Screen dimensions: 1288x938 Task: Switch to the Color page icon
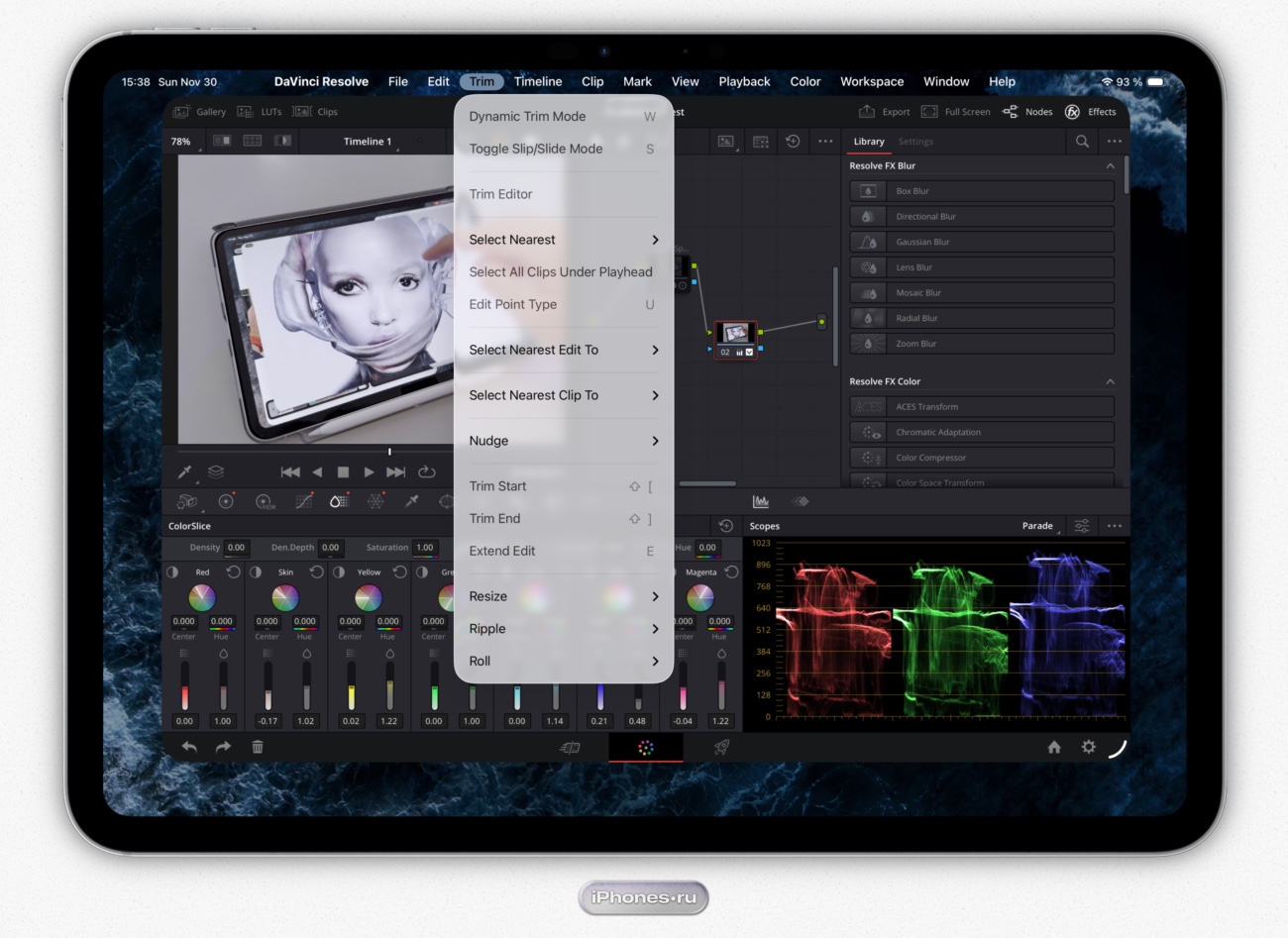646,748
